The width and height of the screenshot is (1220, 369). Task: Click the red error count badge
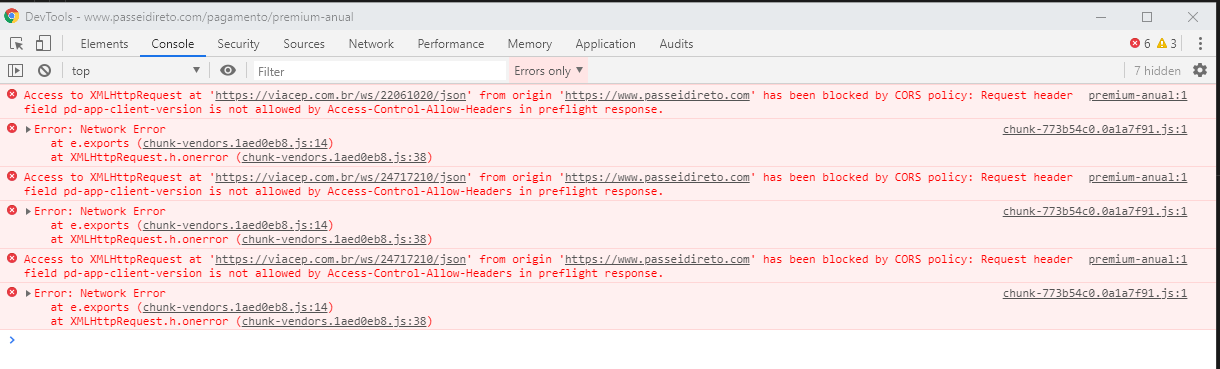click(x=1140, y=44)
